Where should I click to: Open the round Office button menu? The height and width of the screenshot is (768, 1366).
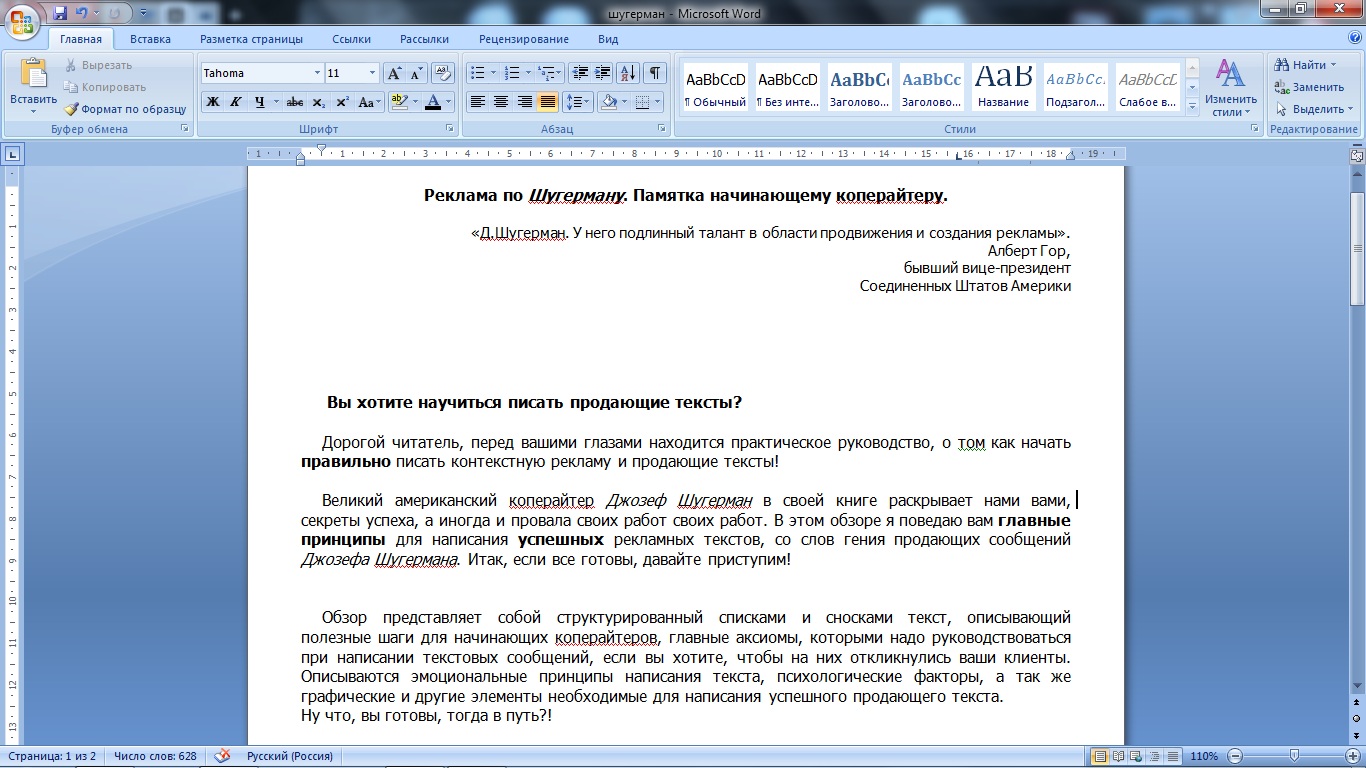[x=24, y=21]
